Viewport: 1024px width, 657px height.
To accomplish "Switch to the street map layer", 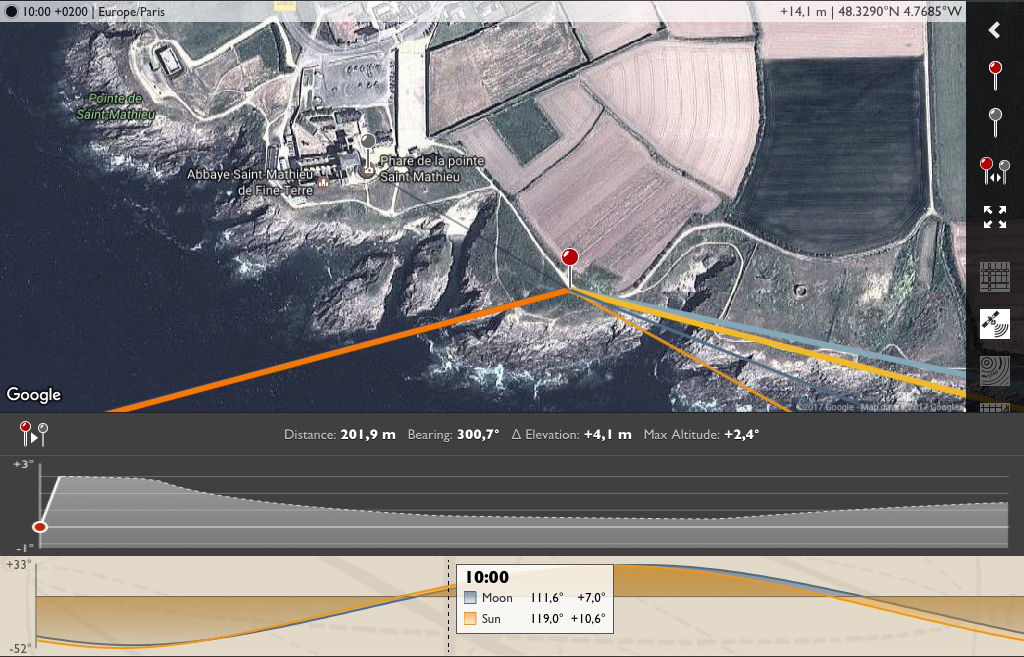I will tap(995, 277).
